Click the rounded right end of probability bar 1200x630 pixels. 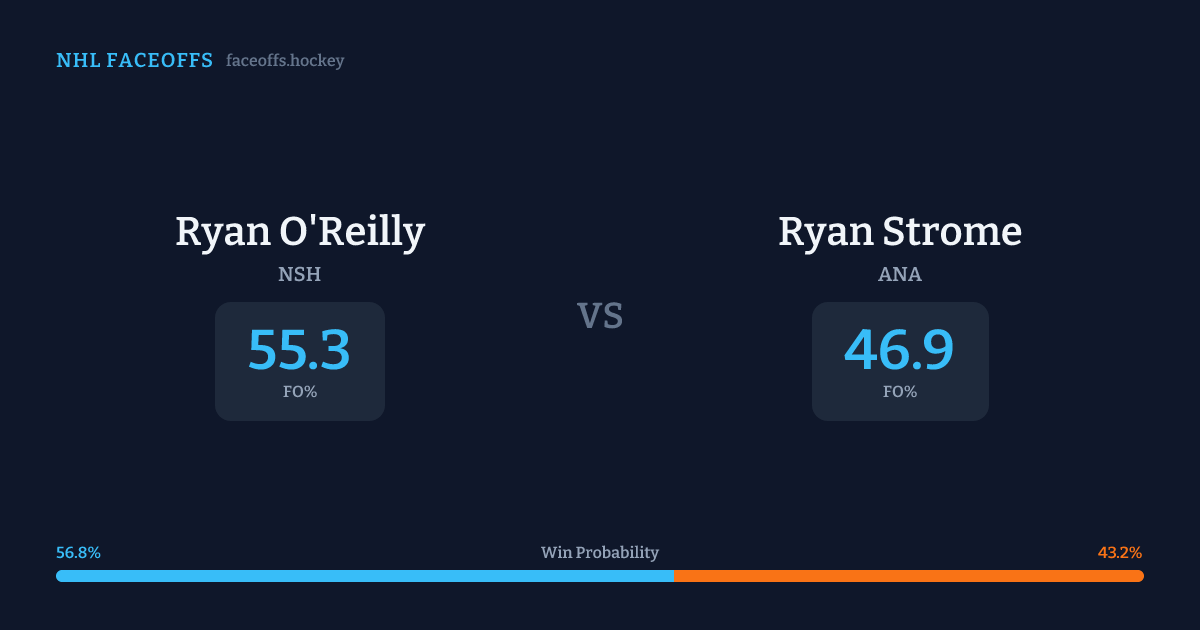pyautogui.click(x=1140, y=576)
